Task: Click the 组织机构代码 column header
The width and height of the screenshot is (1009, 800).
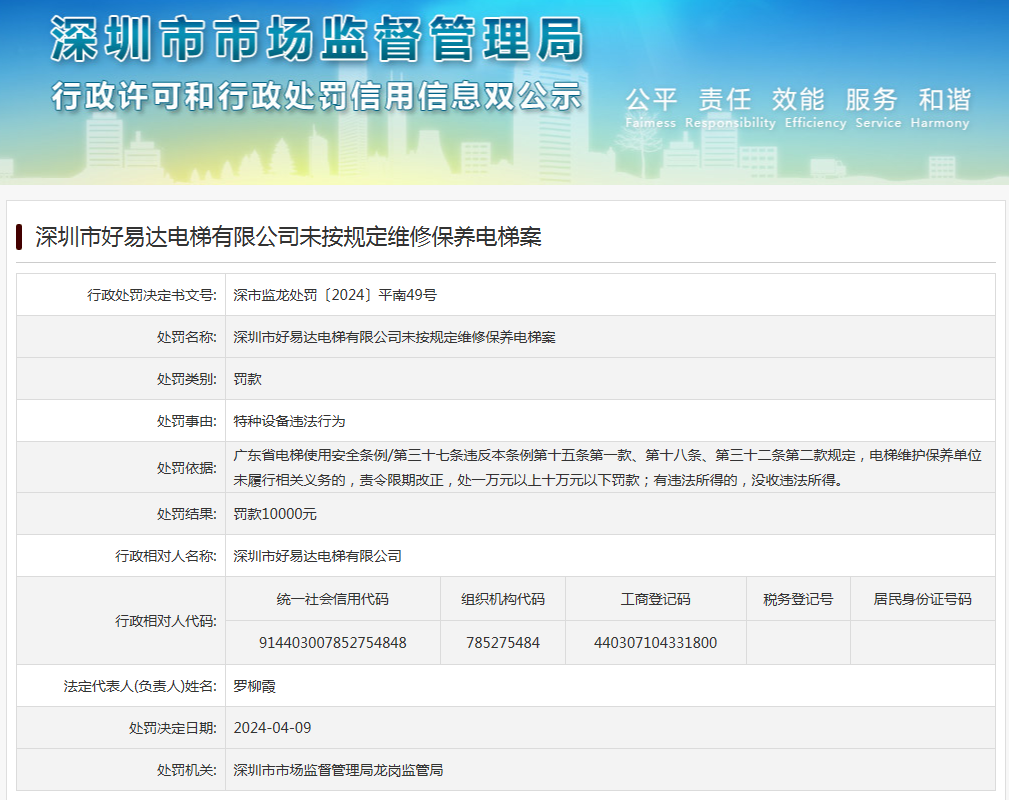Action: click(503, 599)
